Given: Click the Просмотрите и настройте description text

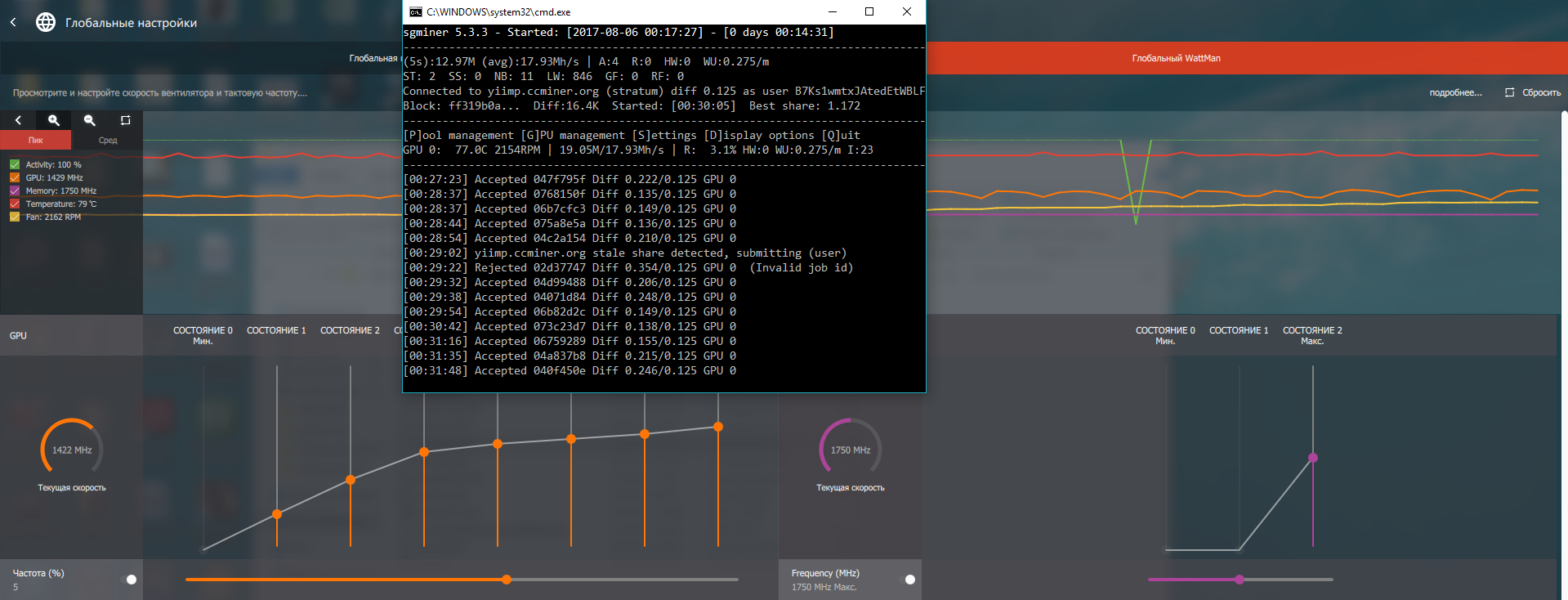Looking at the screenshot, I should click(x=160, y=92).
